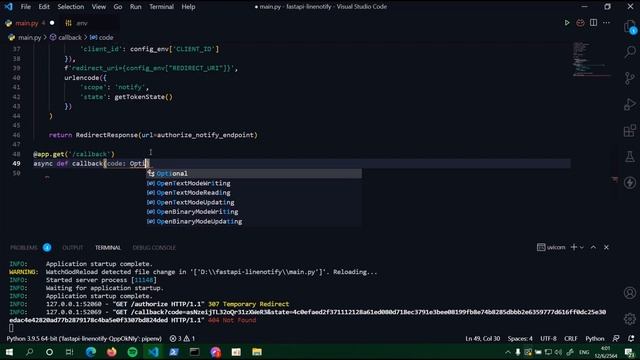Image resolution: width=640 pixels, height=360 pixels.
Task: Switch to the Debug Console tab
Action: click(x=154, y=247)
